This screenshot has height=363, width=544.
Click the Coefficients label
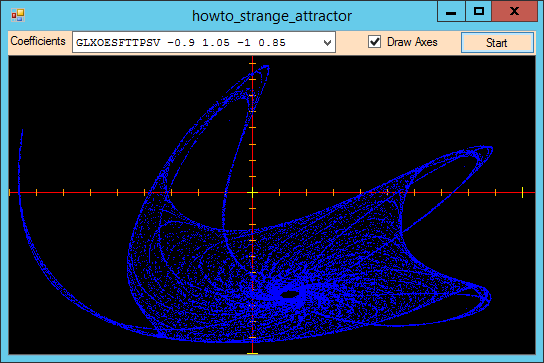coord(38,41)
